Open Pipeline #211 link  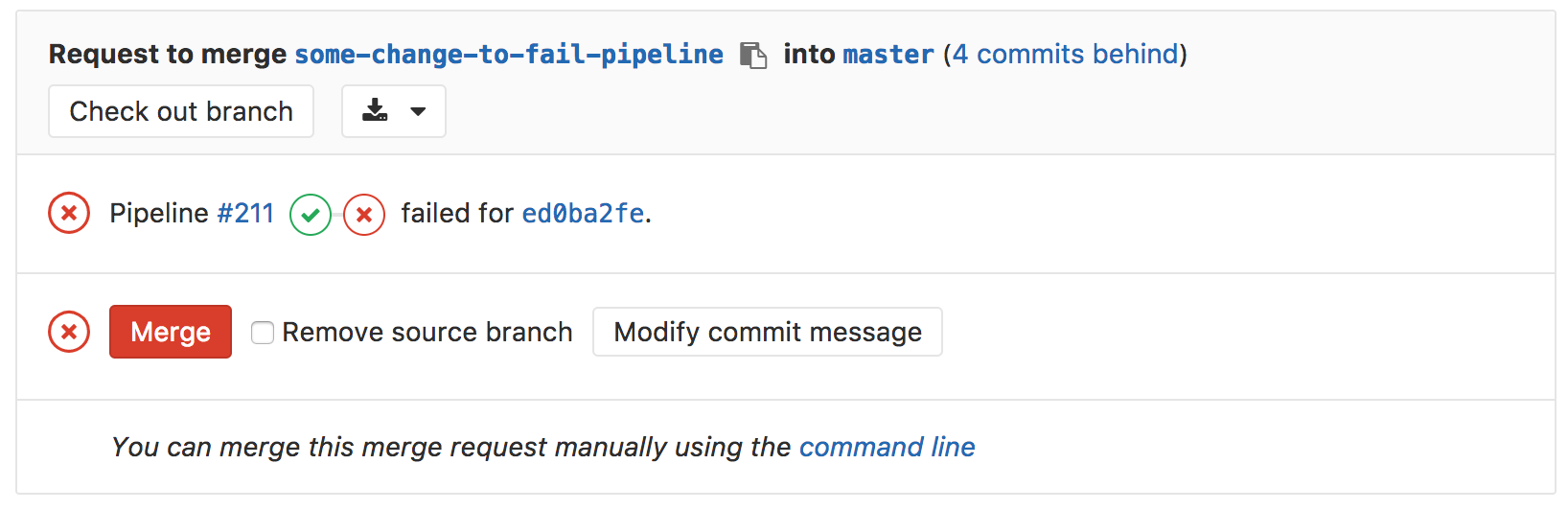(x=245, y=213)
